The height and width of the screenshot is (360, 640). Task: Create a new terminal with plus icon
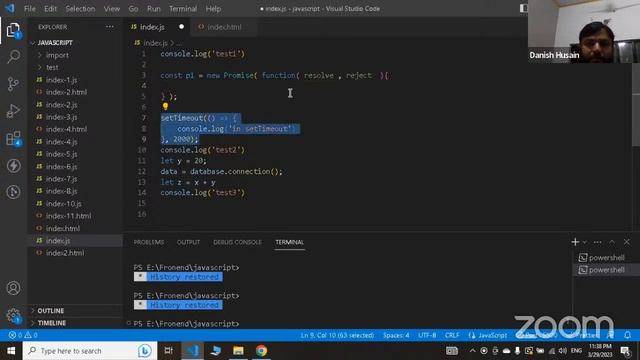[x=575, y=242]
